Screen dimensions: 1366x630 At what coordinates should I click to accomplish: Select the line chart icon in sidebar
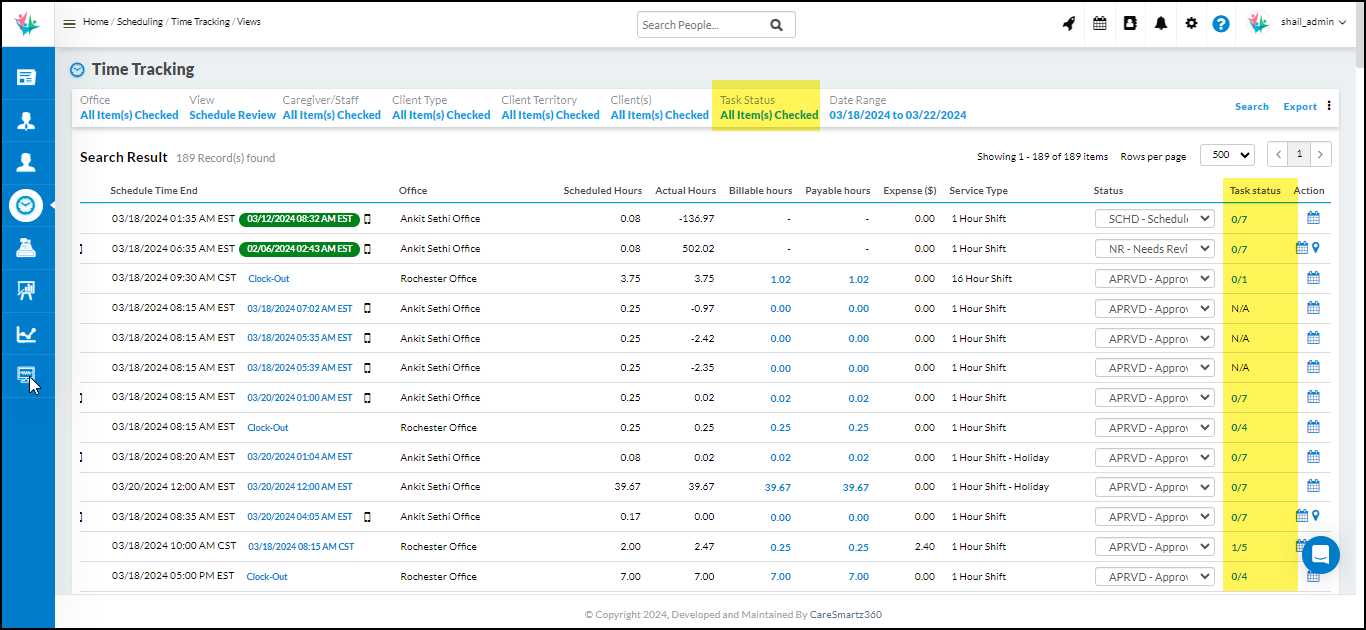tap(27, 334)
